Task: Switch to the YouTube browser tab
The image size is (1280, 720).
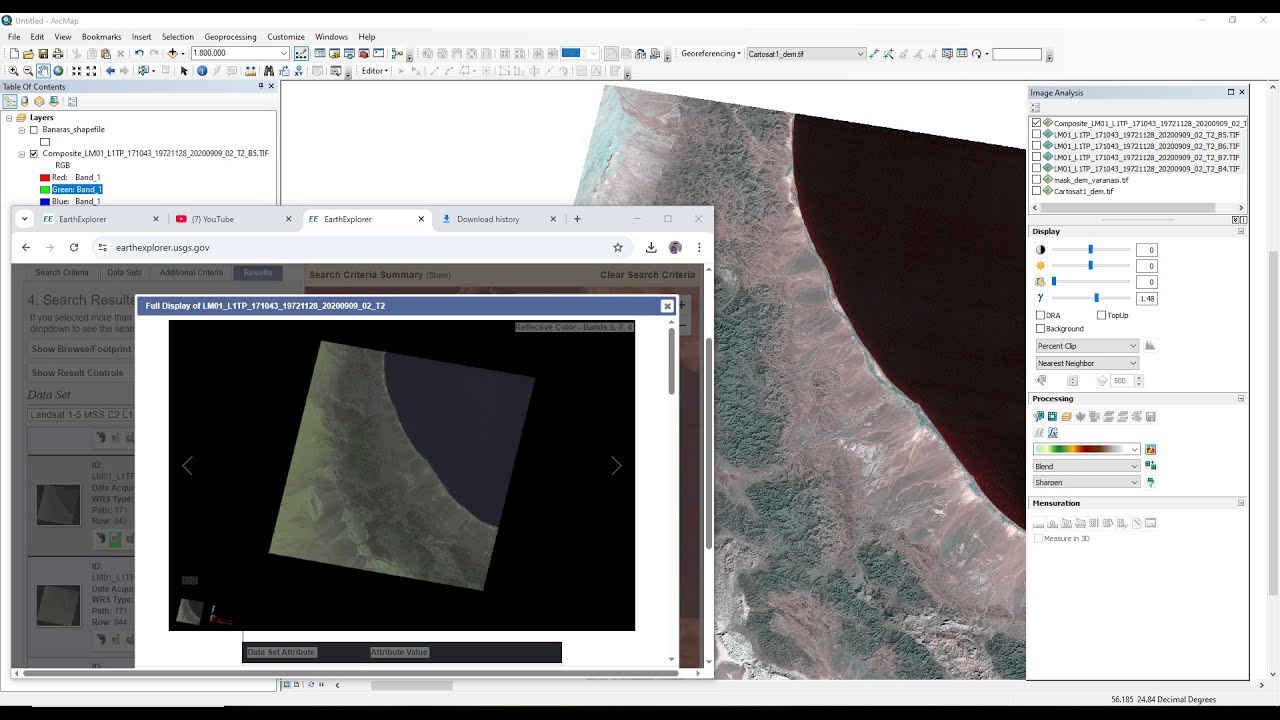Action: (x=232, y=219)
